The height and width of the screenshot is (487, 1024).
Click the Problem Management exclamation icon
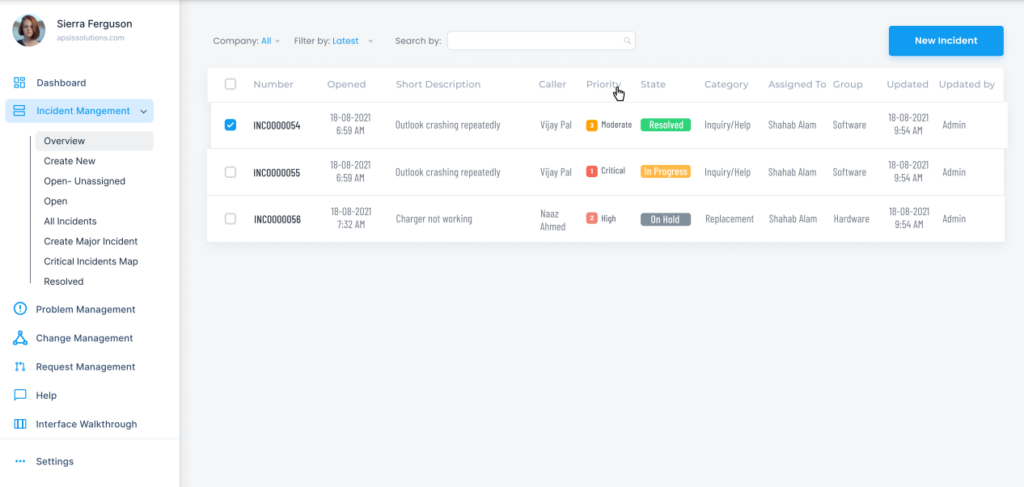pyautogui.click(x=20, y=309)
